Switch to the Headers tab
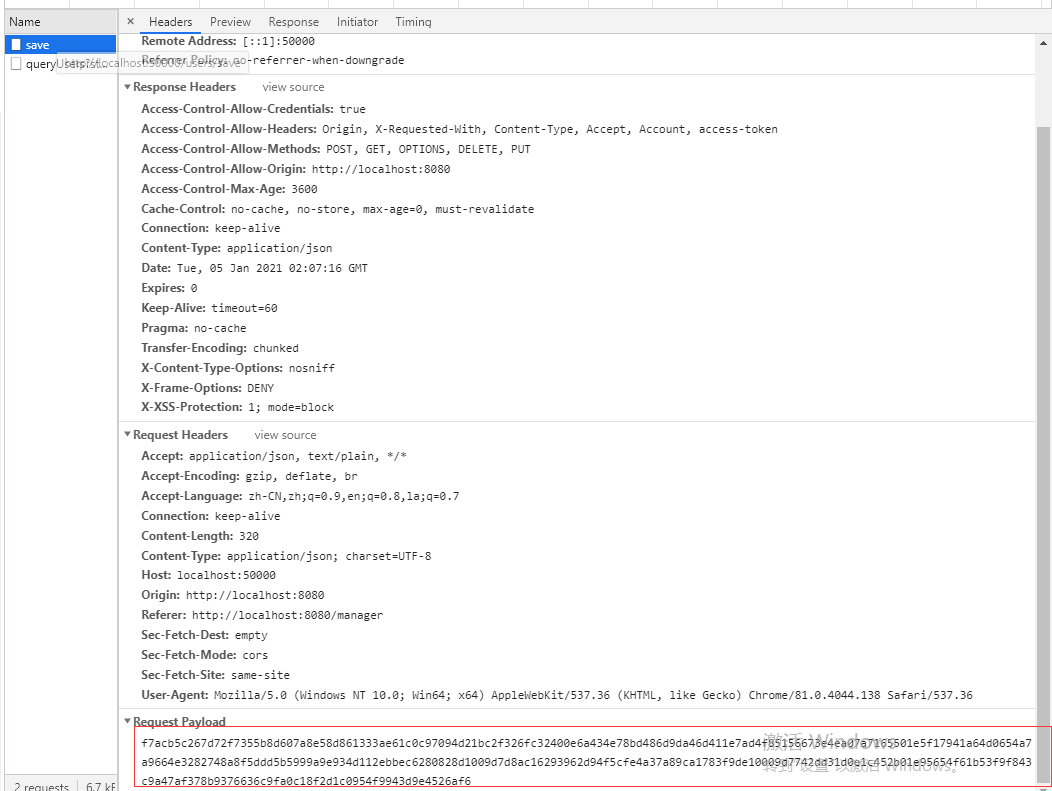Screen dimensions: 1052x791 170,22
